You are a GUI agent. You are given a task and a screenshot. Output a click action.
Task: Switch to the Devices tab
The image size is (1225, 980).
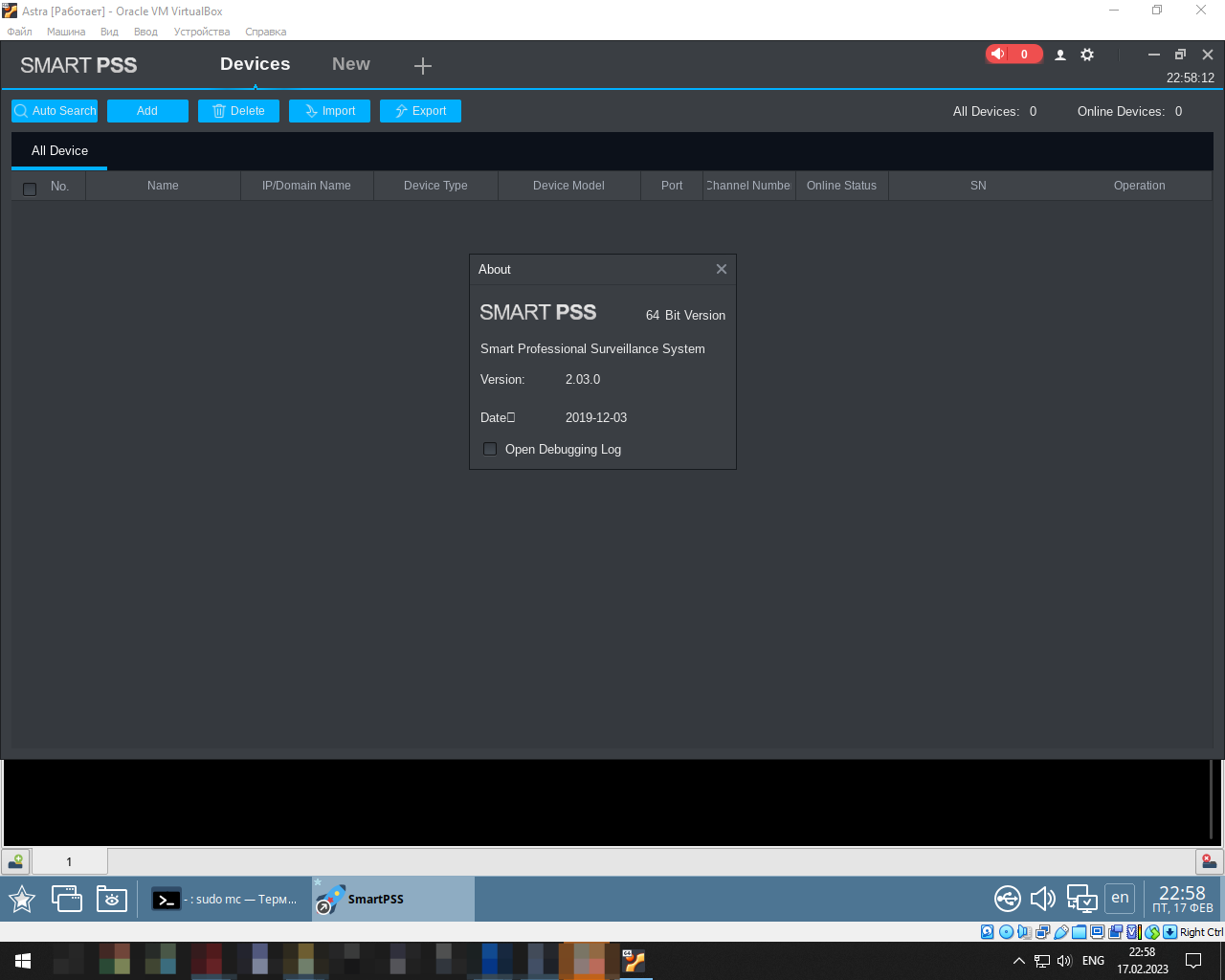click(255, 64)
